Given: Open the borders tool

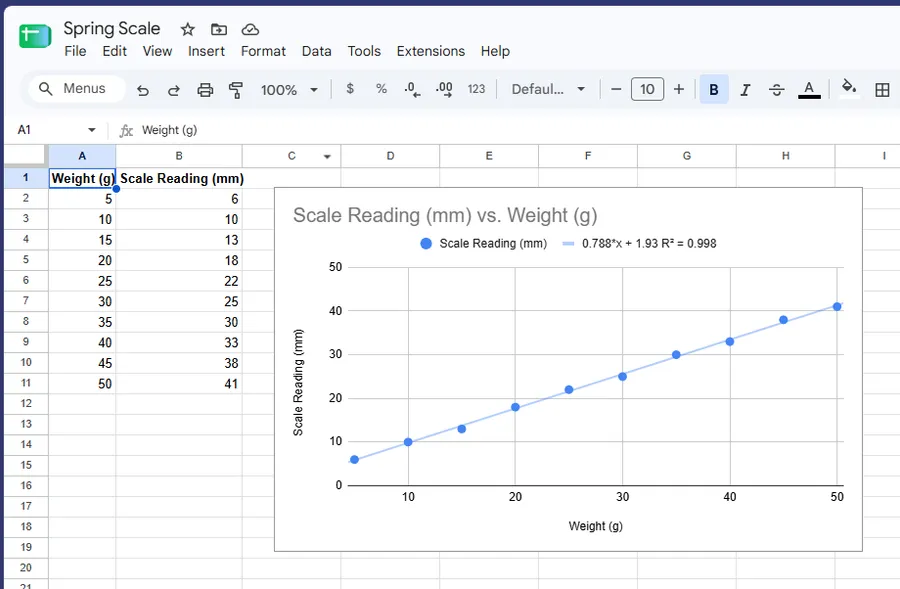Looking at the screenshot, I should click(882, 90).
